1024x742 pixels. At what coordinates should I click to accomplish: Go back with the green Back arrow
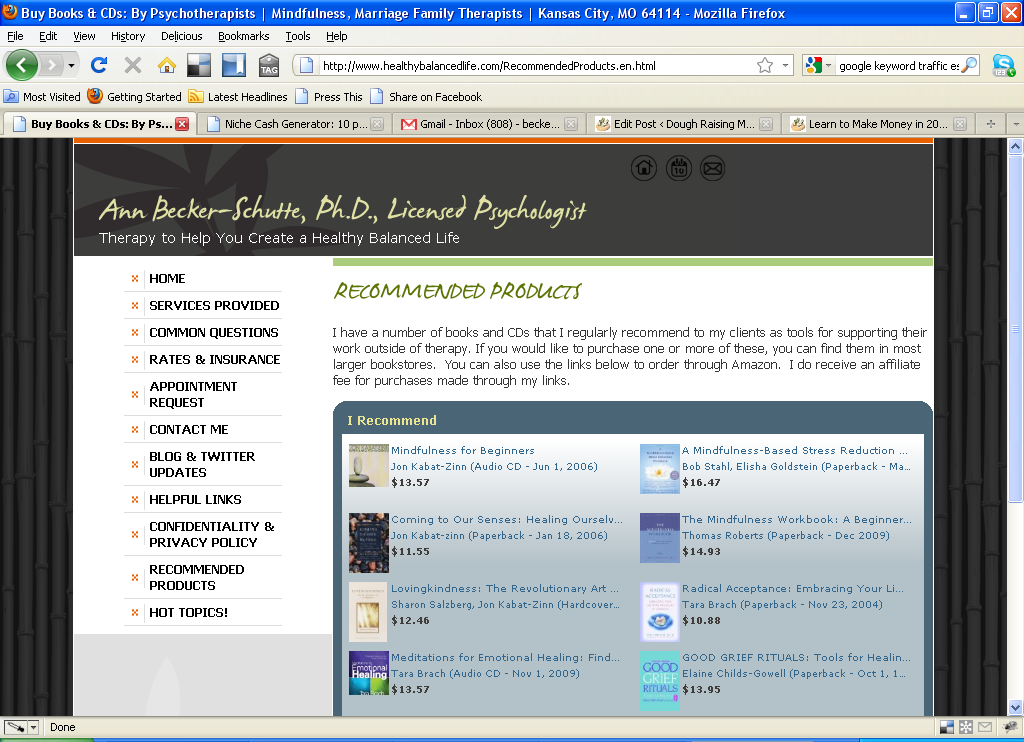[22, 65]
